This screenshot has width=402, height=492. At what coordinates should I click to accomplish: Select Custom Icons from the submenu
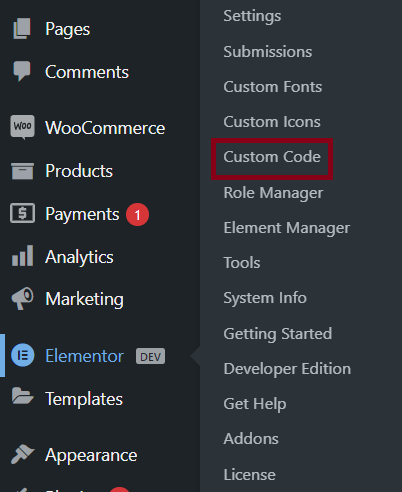pos(272,122)
